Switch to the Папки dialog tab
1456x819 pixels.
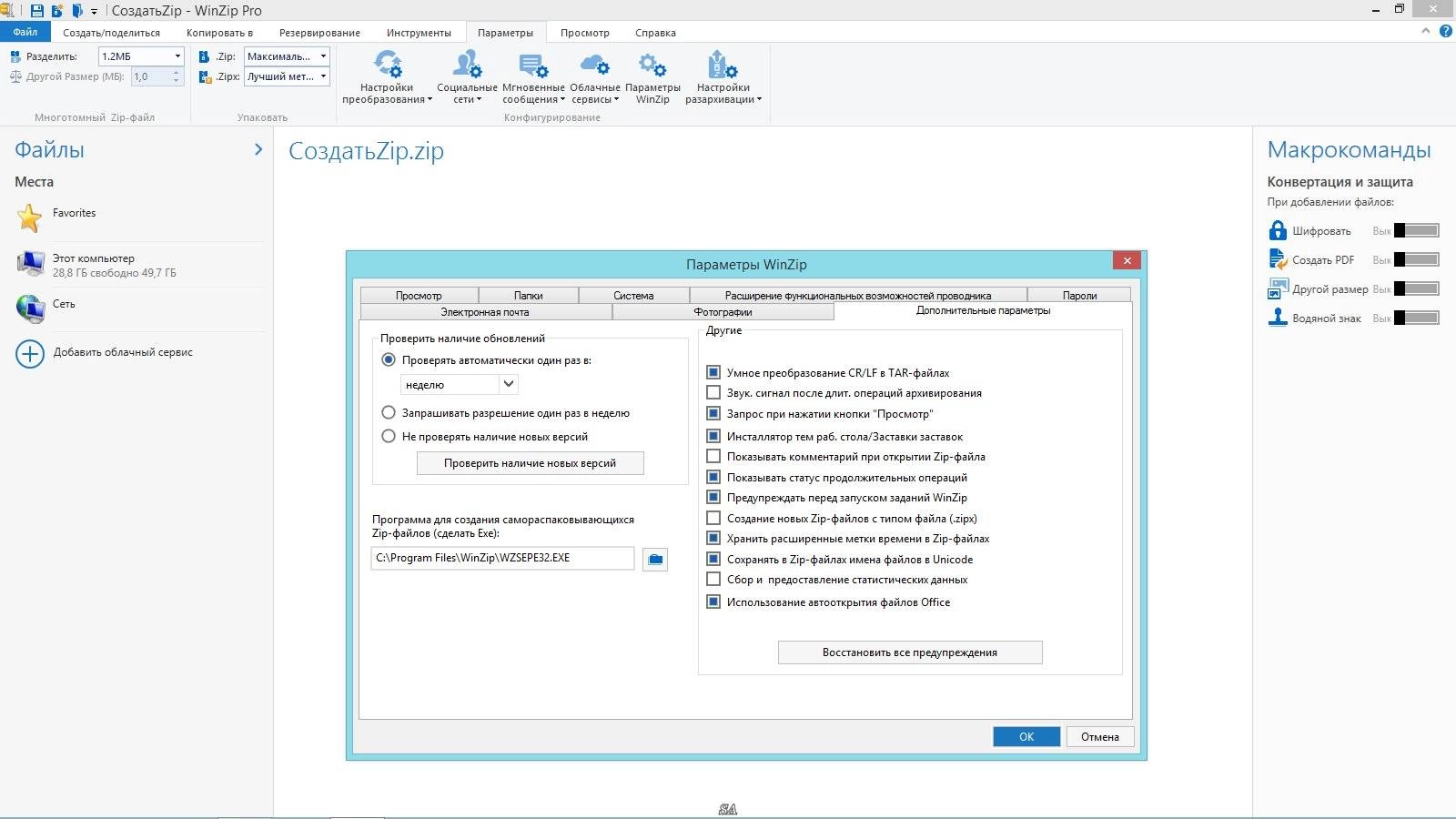click(x=528, y=295)
